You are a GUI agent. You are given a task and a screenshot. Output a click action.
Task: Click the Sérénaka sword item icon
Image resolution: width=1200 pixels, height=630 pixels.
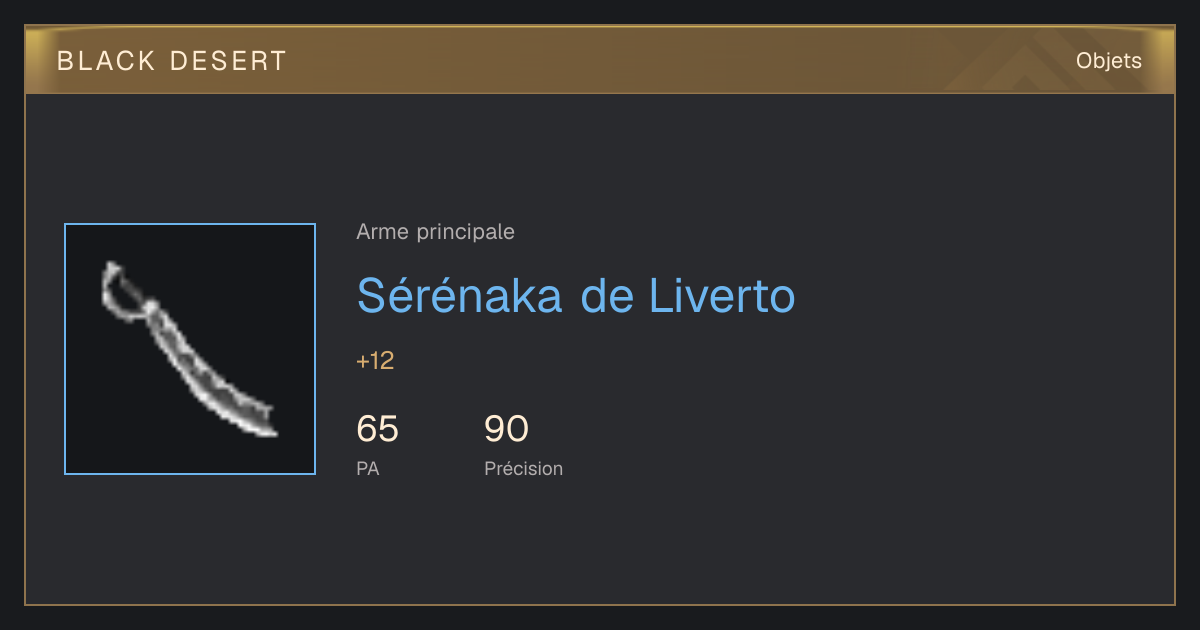click(190, 349)
